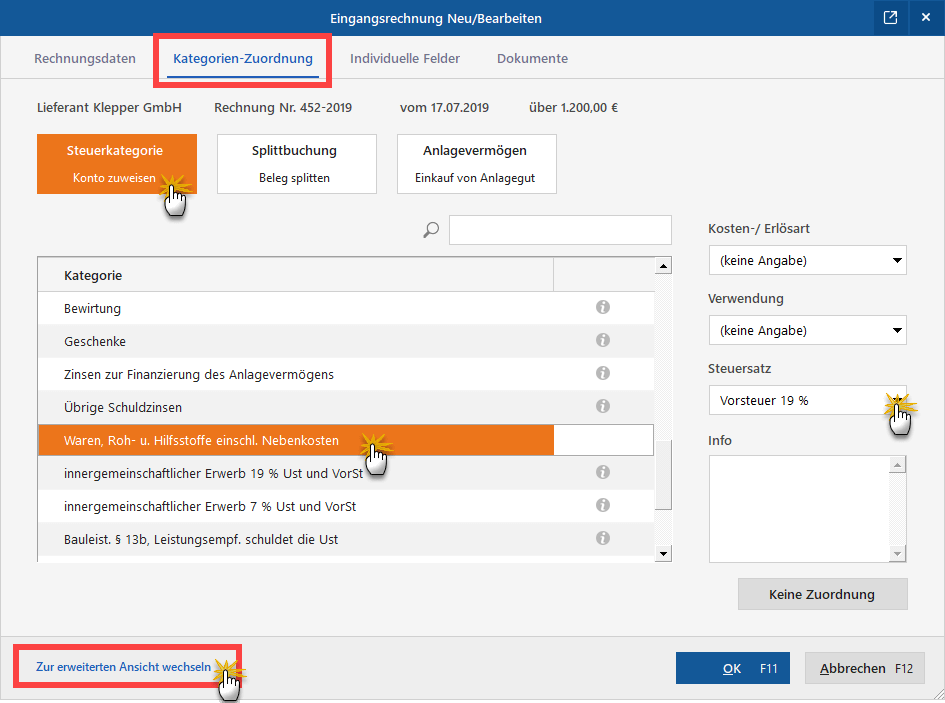The width and height of the screenshot is (945, 703).
Task: Select innergemeinschaftlicher Erwerb 7 % Ust und VorSt
Action: click(x=346, y=506)
